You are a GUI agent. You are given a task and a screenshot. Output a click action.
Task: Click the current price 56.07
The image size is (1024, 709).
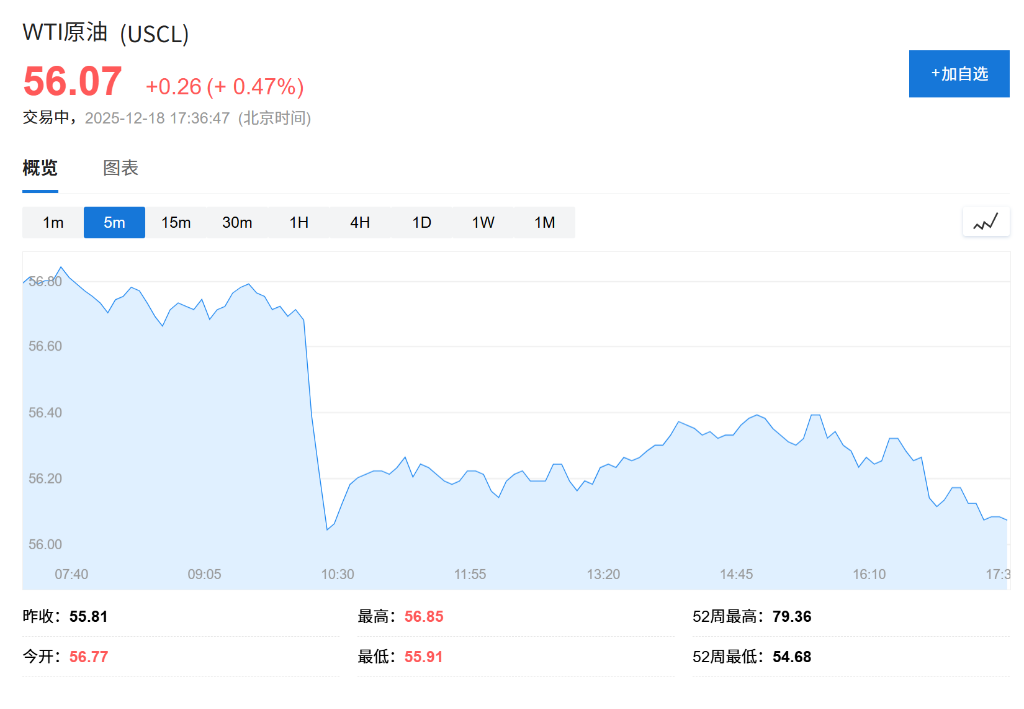[73, 82]
